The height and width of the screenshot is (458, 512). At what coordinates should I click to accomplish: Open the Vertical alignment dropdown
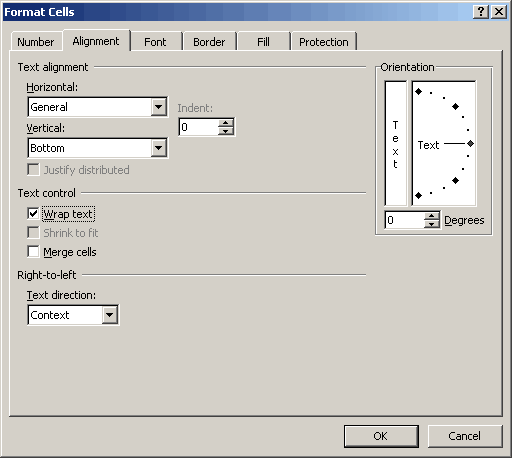[159, 148]
